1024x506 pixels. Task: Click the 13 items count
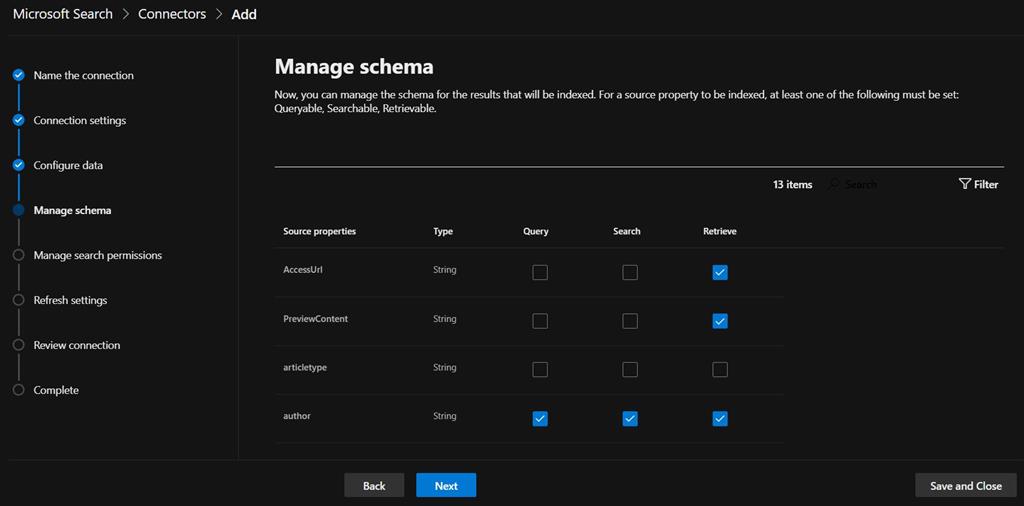click(x=793, y=185)
